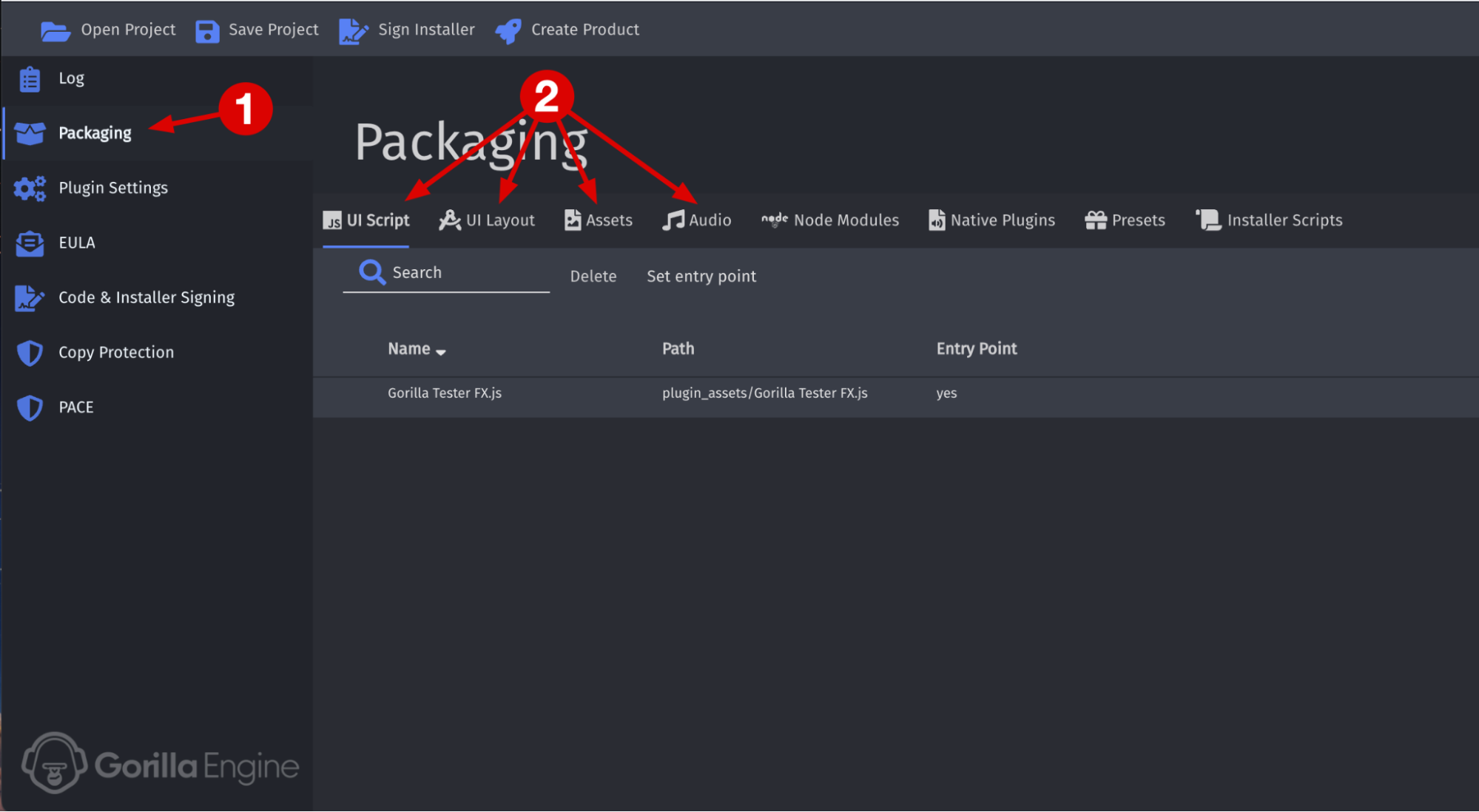Sort by the Entry Point column header
Viewport: 1479px width, 812px height.
[977, 348]
